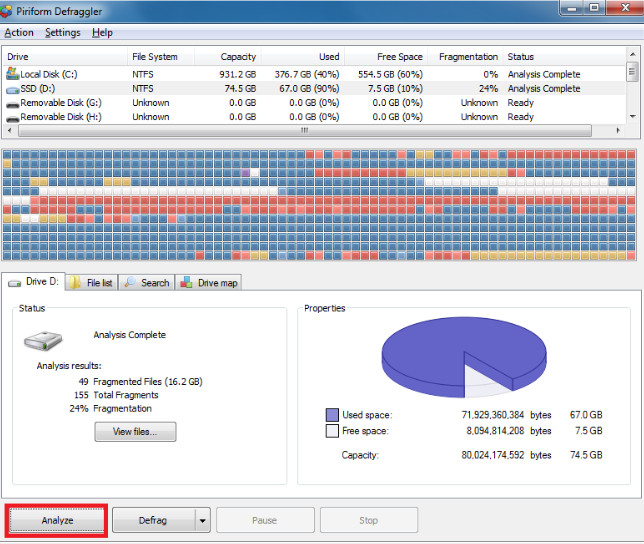Click the drive list horizontal scrollbar thumb
Image resolution: width=644 pixels, height=544 pixels.
pos(305,131)
